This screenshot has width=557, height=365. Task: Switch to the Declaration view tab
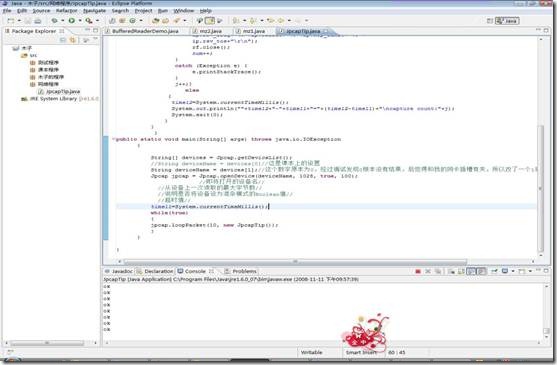pyautogui.click(x=155, y=271)
